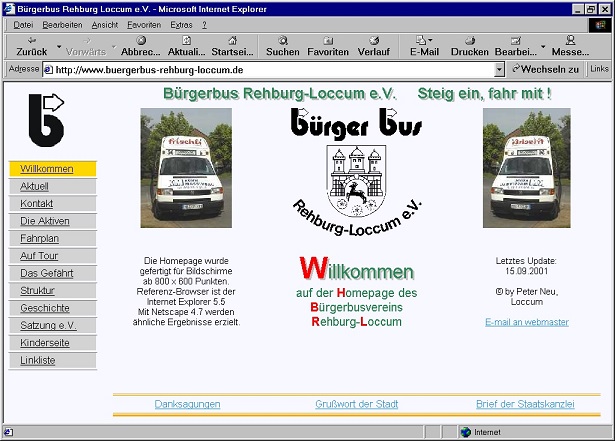View the Fahrplan timetable page
615x441 pixels.
pyautogui.click(x=53, y=238)
